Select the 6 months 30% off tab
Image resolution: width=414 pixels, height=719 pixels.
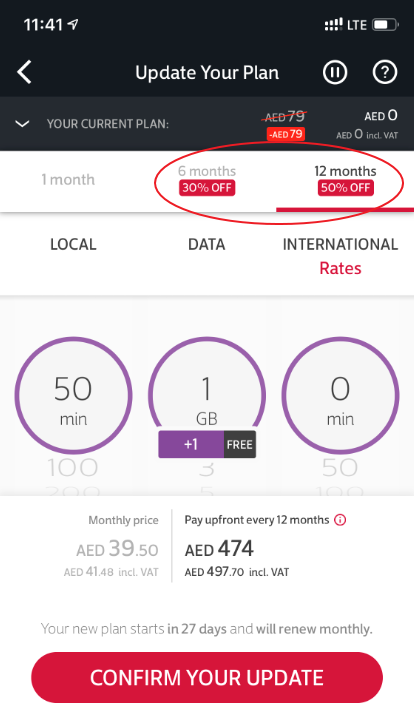coord(207,180)
